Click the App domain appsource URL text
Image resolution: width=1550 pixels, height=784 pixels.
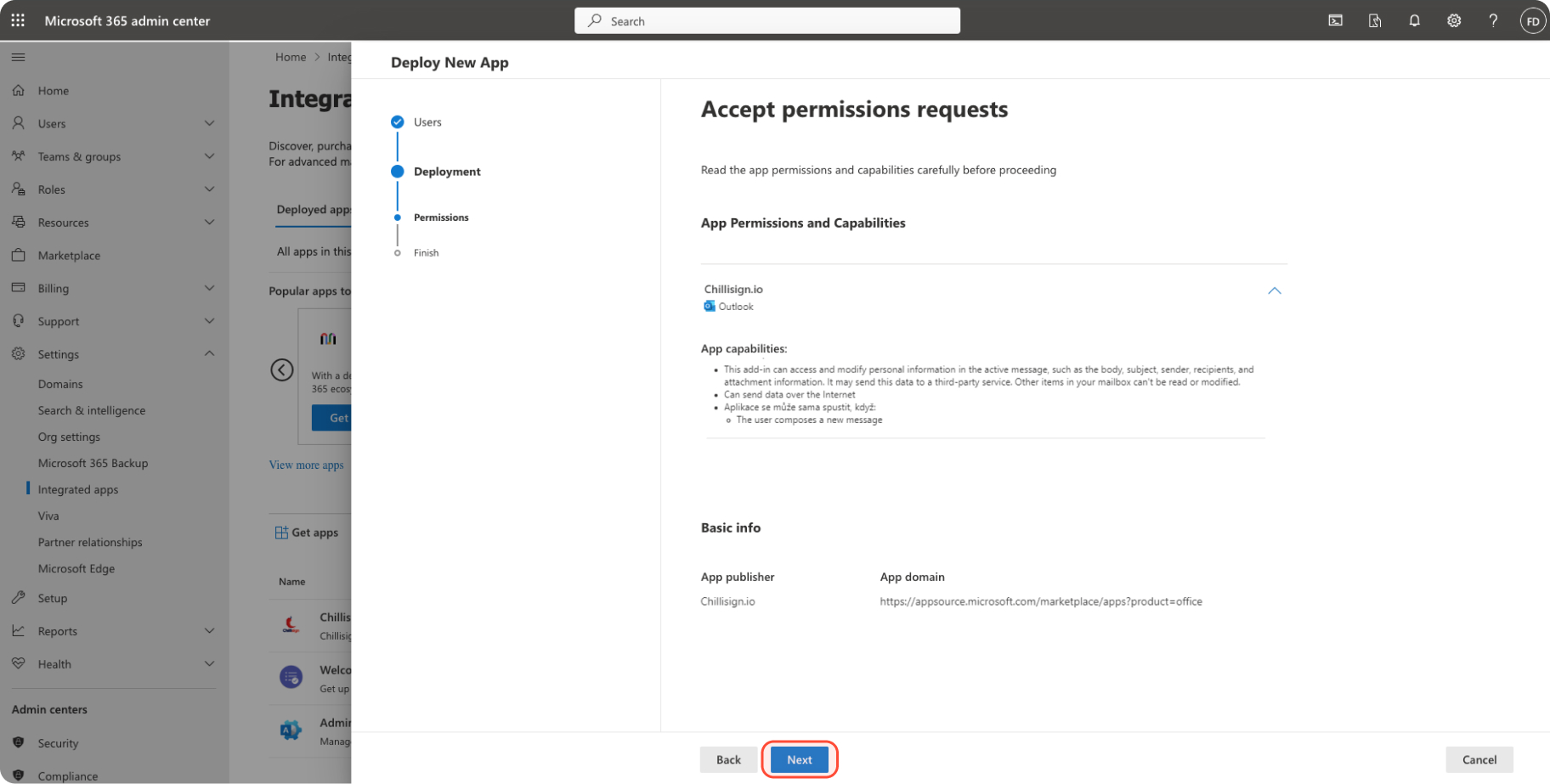click(1041, 601)
